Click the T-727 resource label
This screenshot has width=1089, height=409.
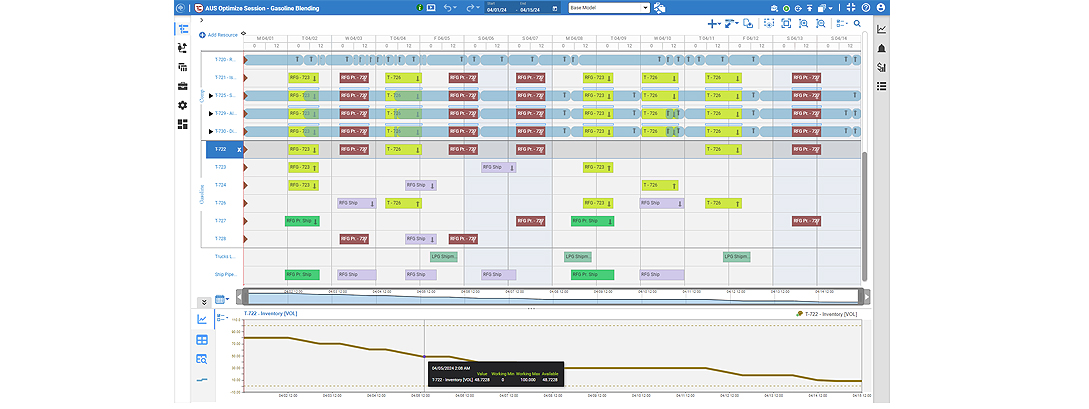click(221, 221)
